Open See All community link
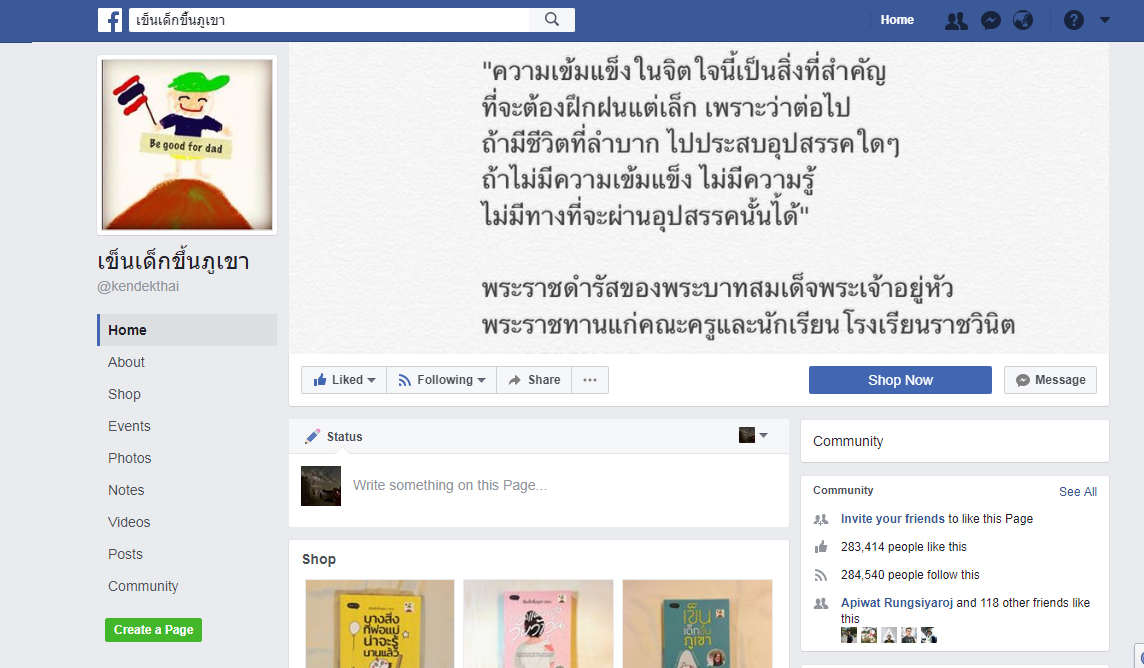The height and width of the screenshot is (668, 1144). pos(1078,492)
